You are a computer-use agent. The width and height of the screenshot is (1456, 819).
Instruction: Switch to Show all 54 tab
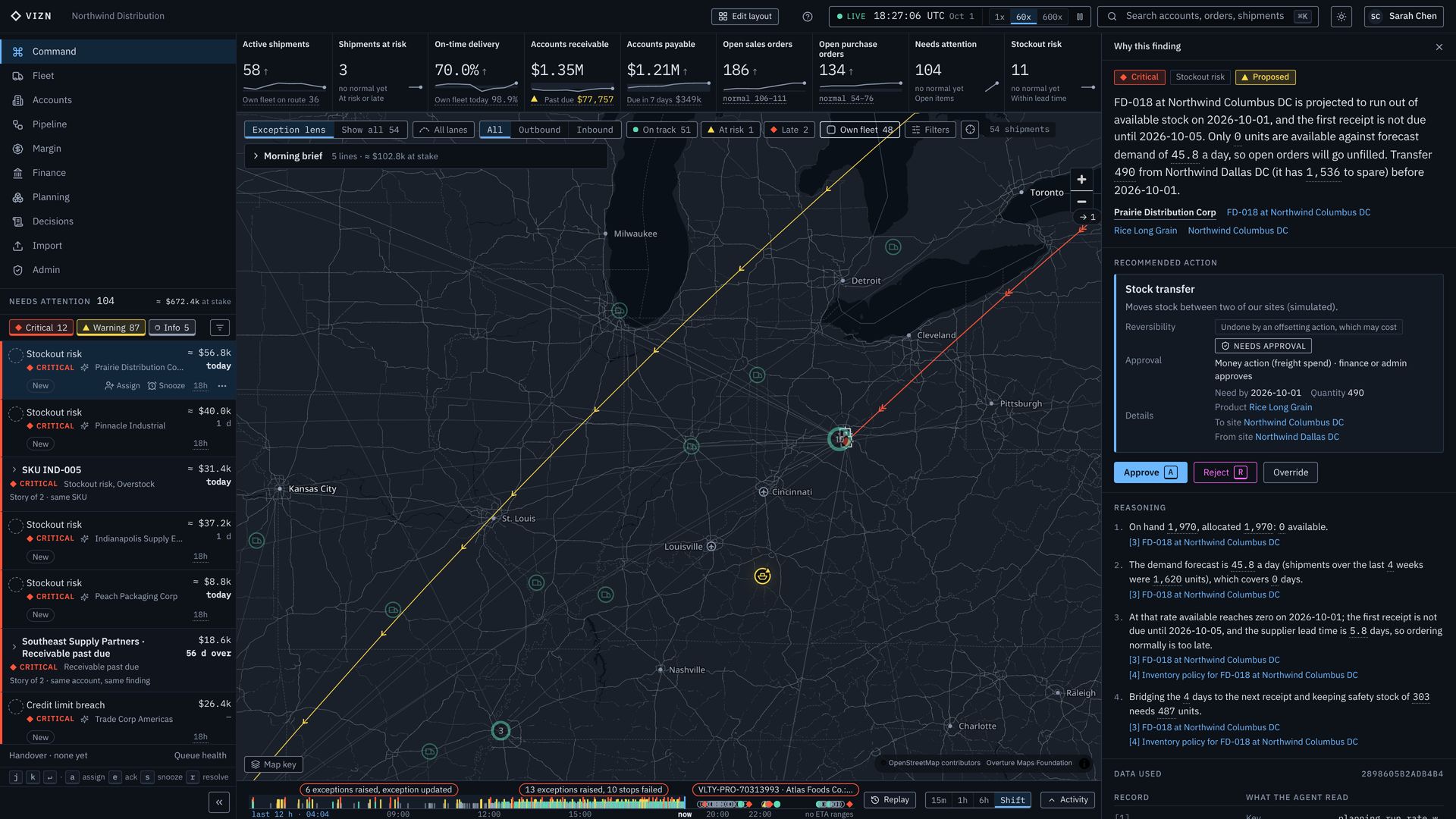pyautogui.click(x=370, y=130)
